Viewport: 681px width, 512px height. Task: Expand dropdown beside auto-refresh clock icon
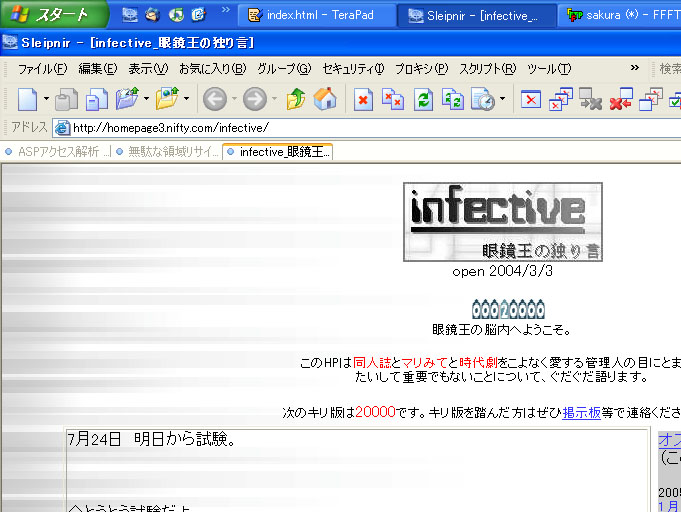click(502, 99)
